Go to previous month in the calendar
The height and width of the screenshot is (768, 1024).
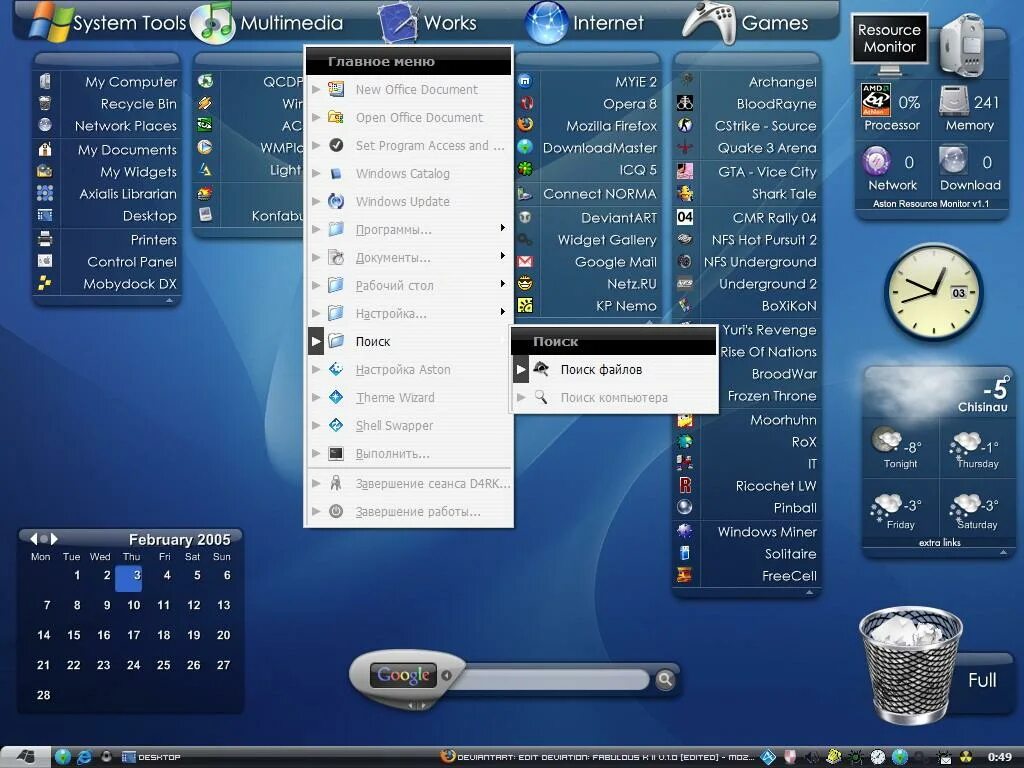point(33,539)
